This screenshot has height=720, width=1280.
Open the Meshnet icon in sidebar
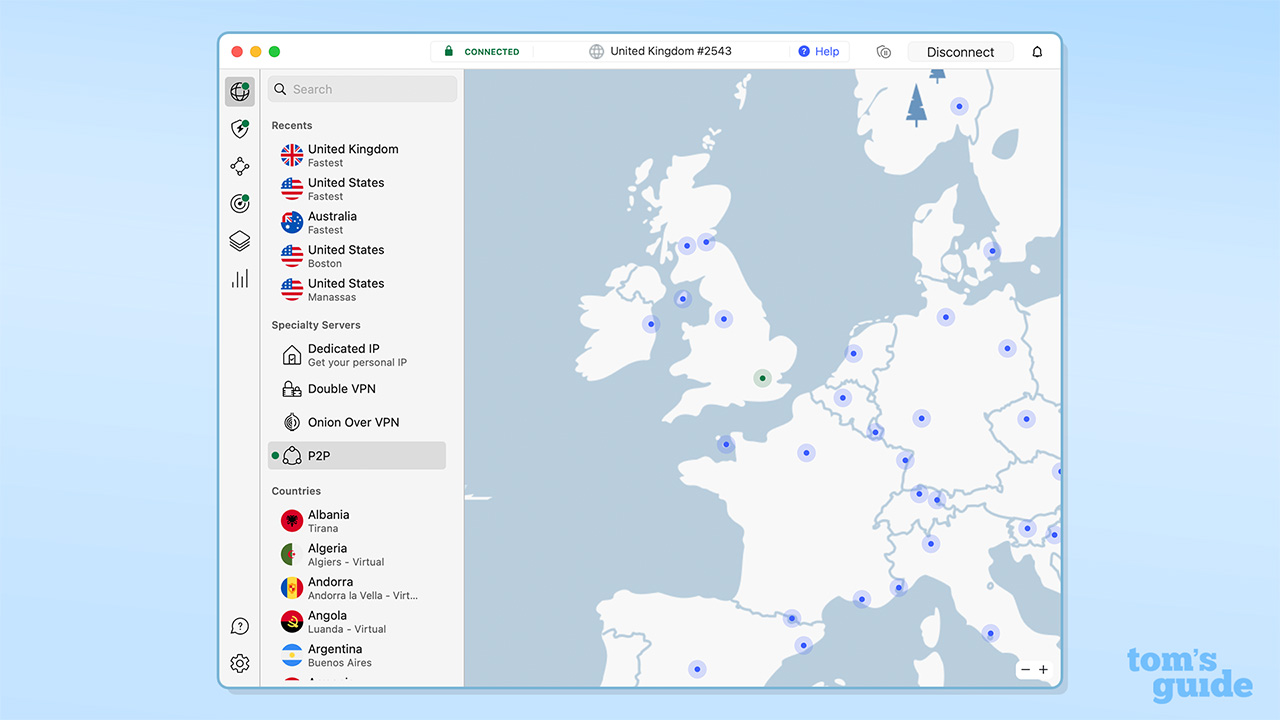pyautogui.click(x=240, y=166)
